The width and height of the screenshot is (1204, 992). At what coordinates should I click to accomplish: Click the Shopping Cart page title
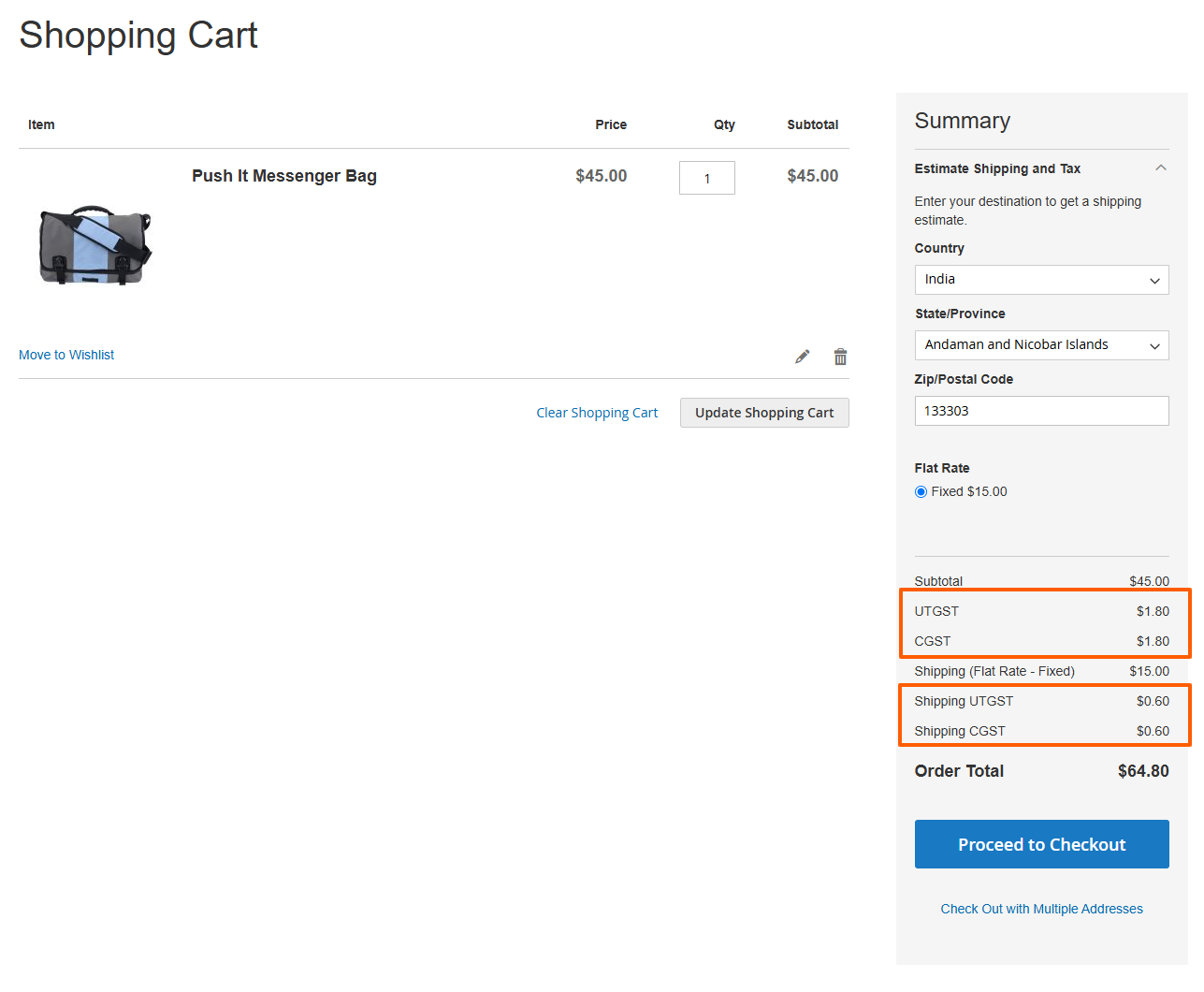click(138, 36)
